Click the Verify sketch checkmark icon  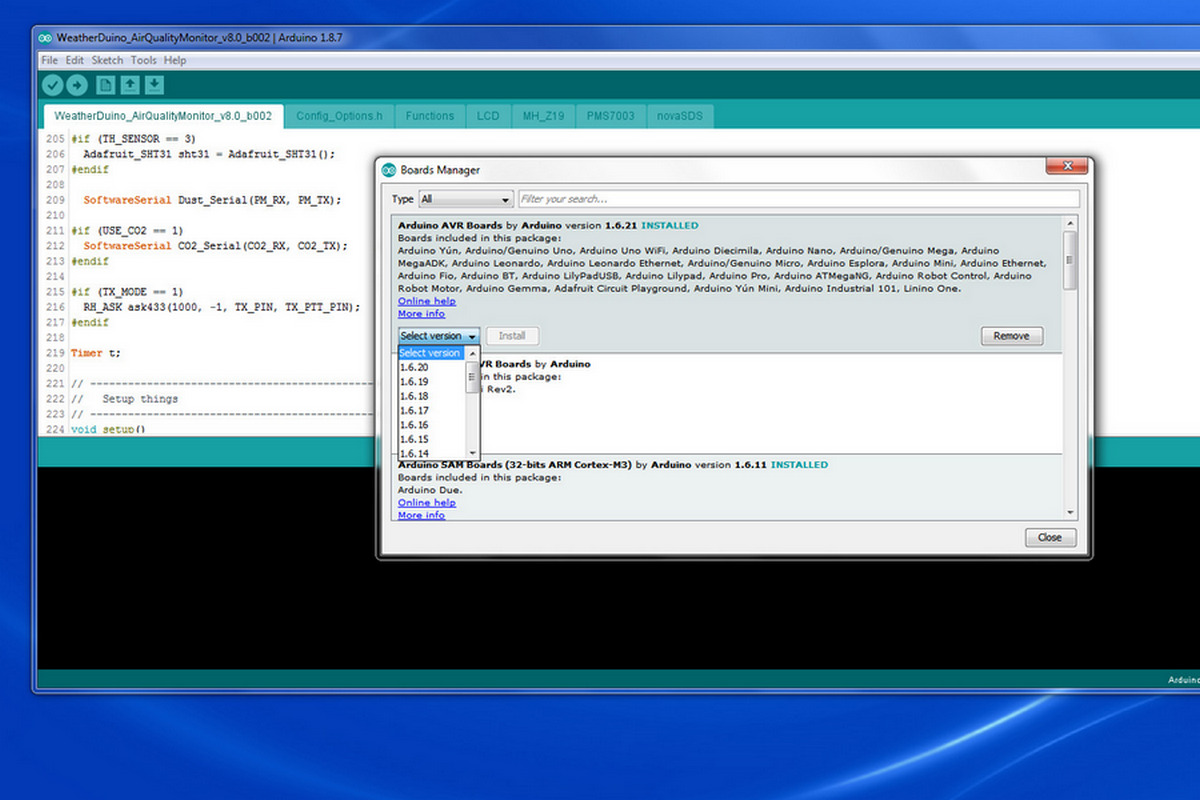[52, 85]
